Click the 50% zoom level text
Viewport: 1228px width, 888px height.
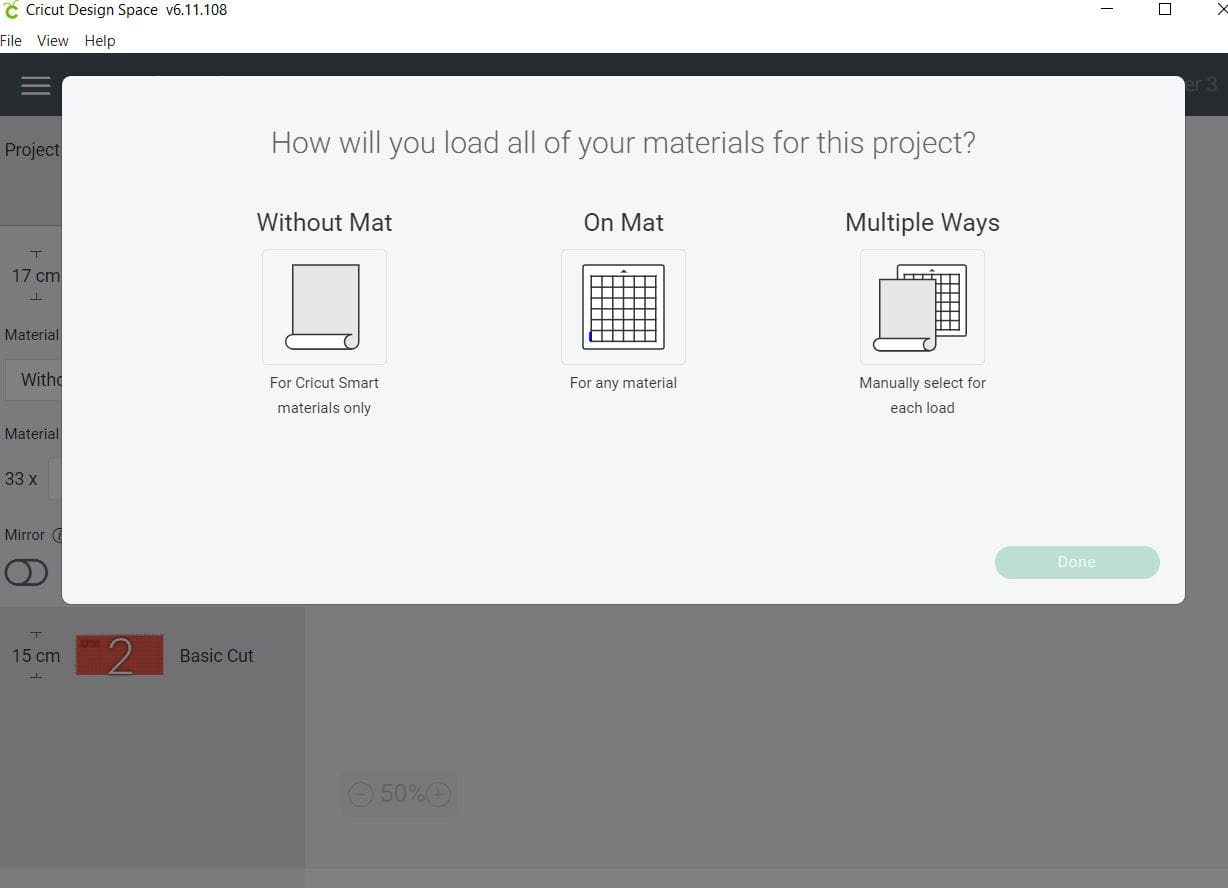pos(402,794)
